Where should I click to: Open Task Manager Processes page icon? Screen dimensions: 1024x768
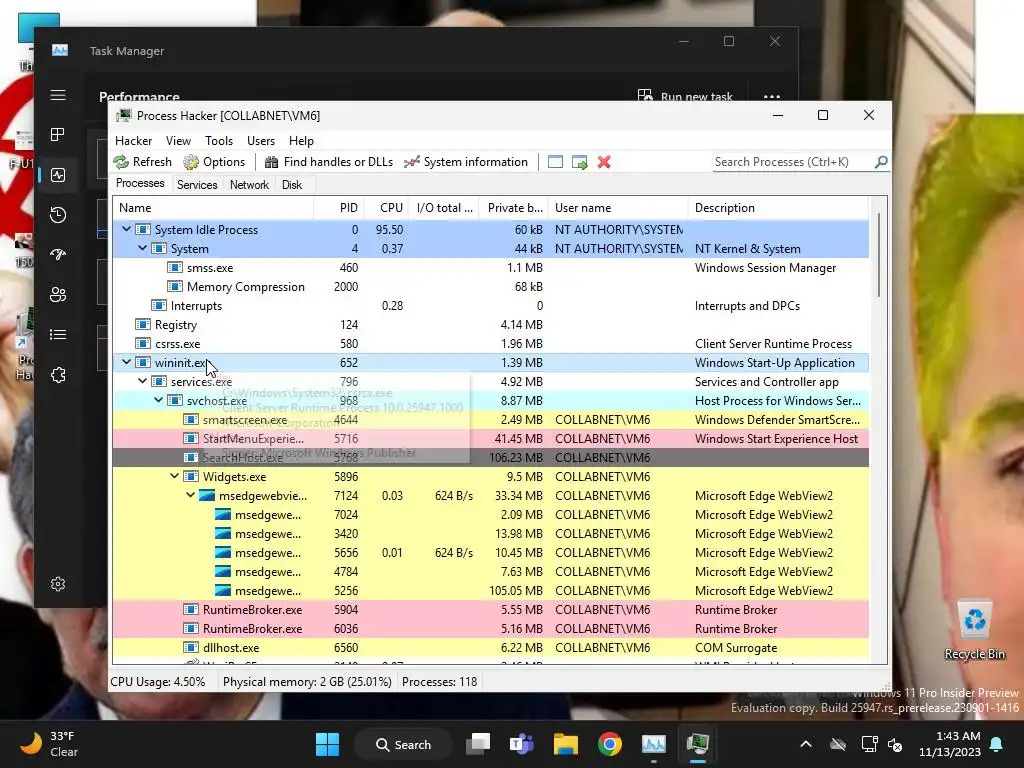coord(58,135)
